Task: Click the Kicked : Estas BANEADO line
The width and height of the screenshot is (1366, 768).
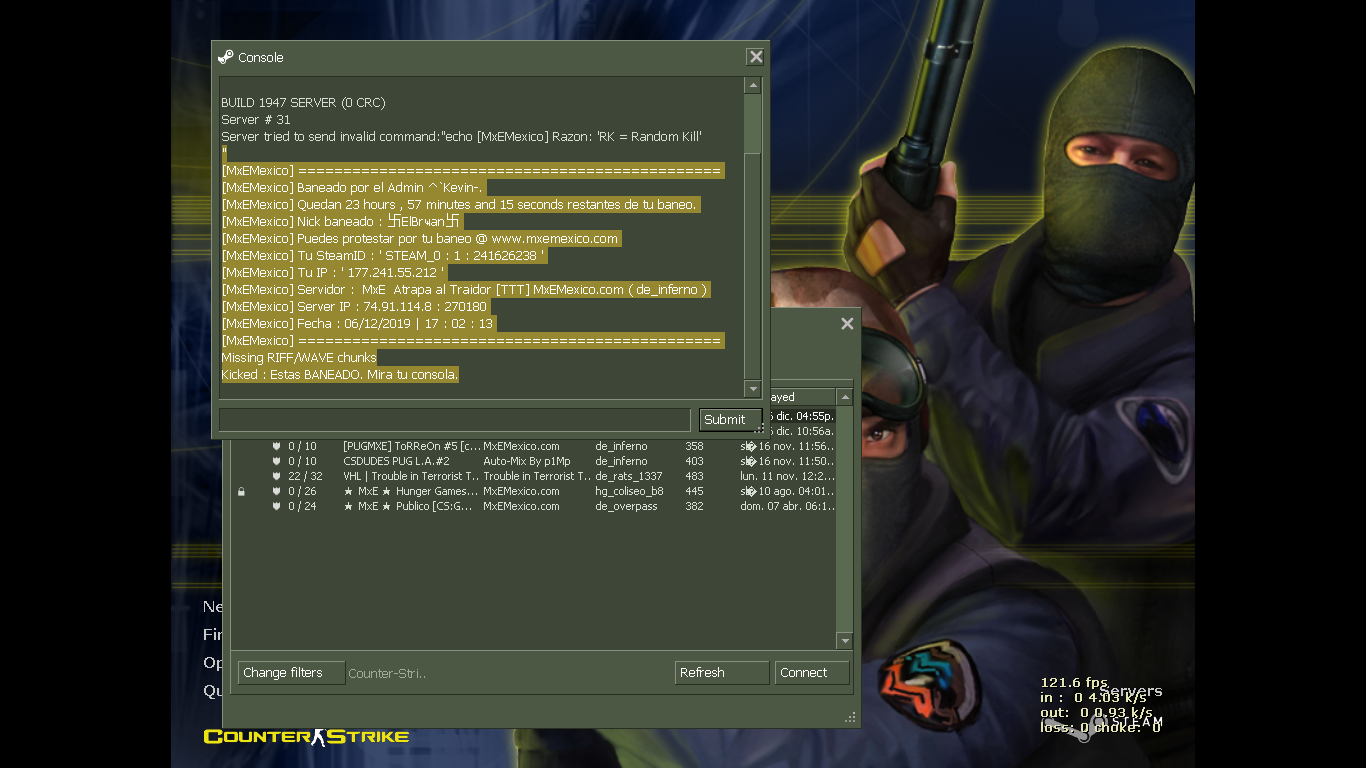Action: 340,374
